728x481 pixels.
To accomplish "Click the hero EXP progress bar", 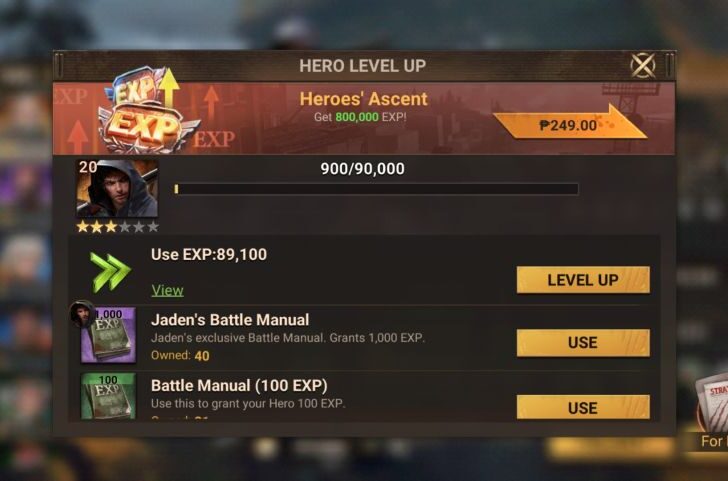I will [376, 189].
